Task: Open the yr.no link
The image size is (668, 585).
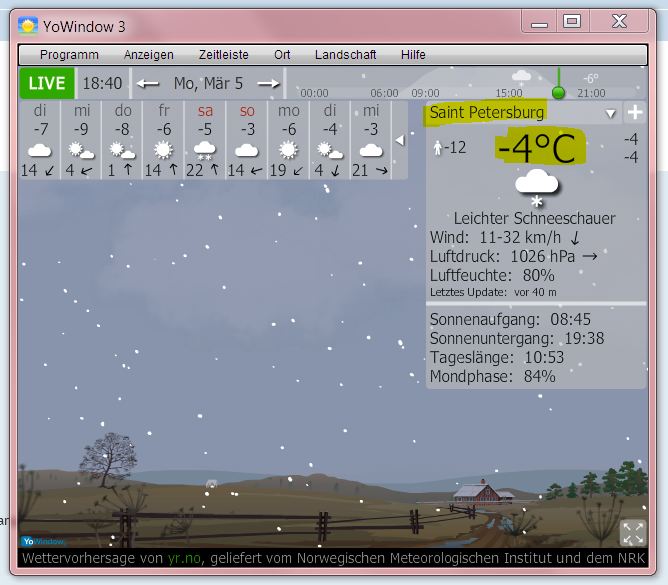Action: [x=184, y=558]
